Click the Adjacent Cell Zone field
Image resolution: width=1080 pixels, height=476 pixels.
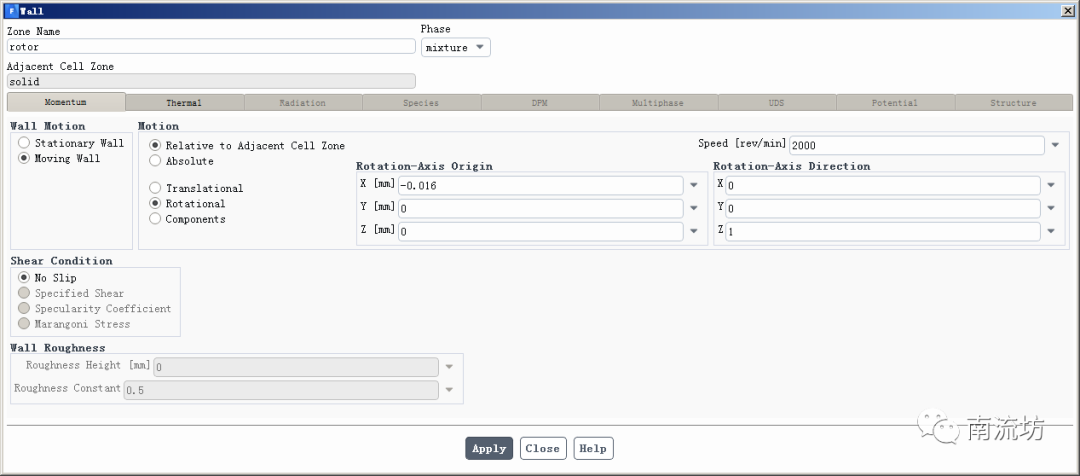coord(211,81)
